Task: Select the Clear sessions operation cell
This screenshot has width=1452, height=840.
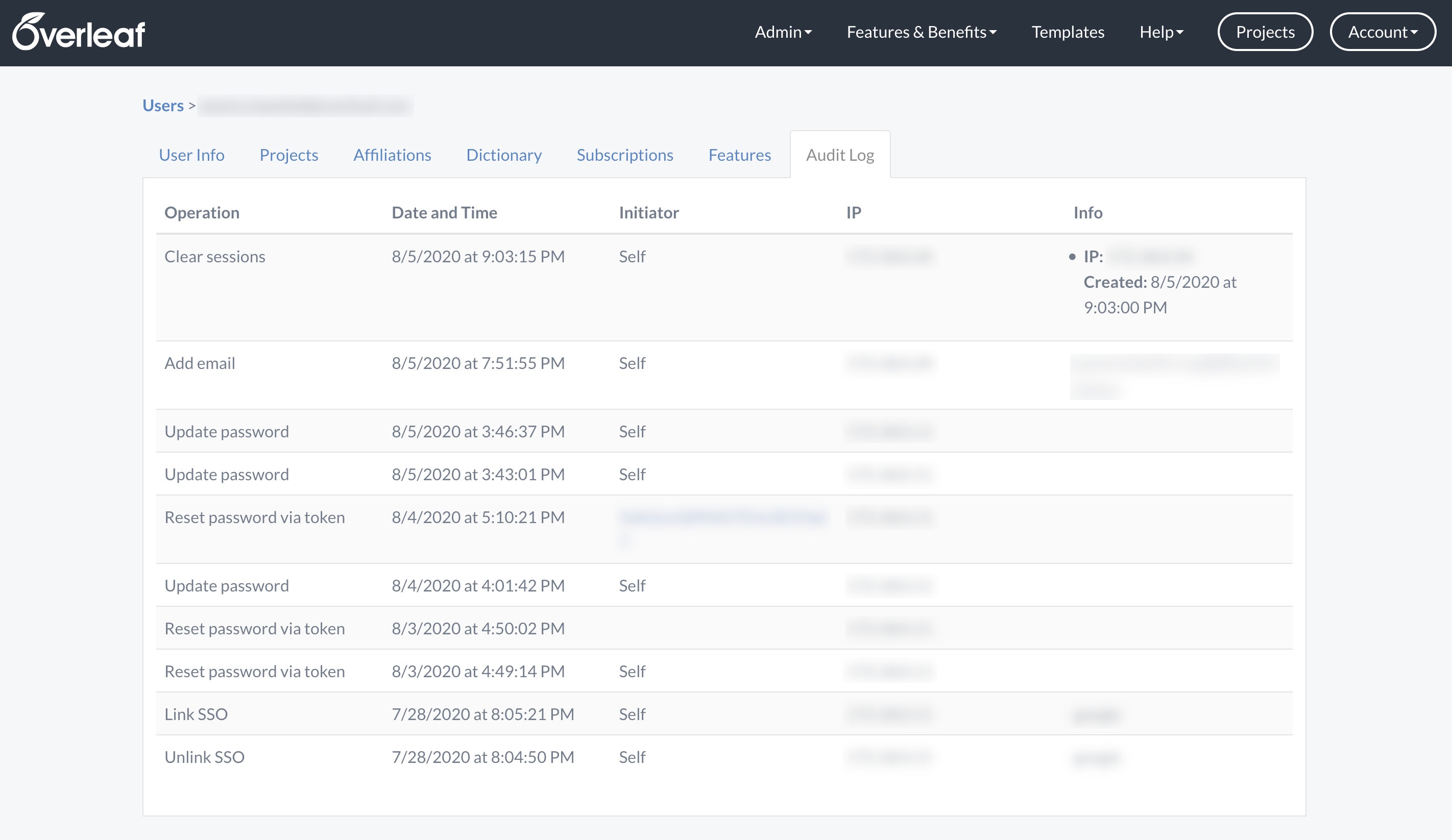Action: (215, 256)
